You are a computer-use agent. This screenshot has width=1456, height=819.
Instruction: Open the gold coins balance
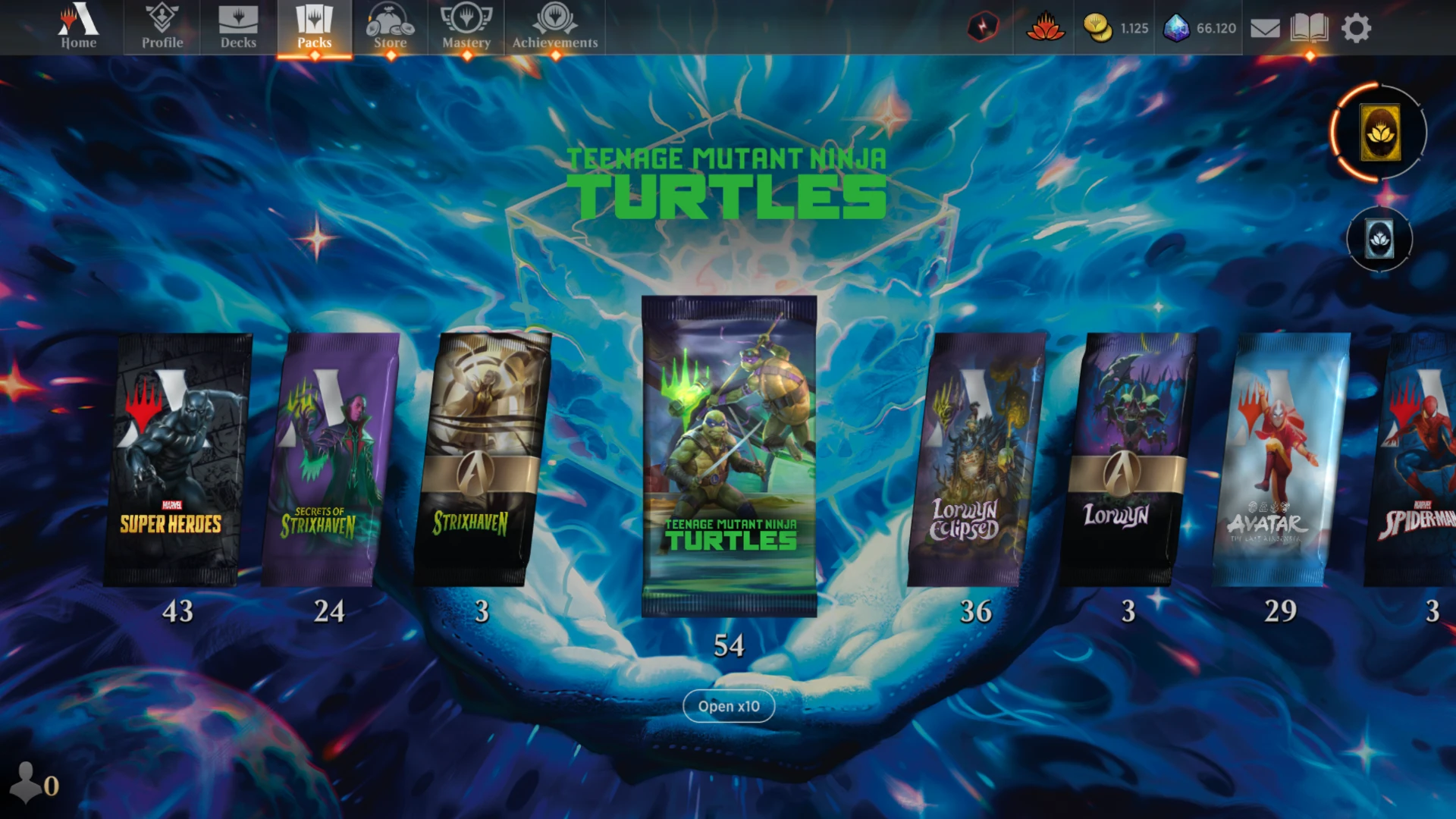click(1097, 28)
